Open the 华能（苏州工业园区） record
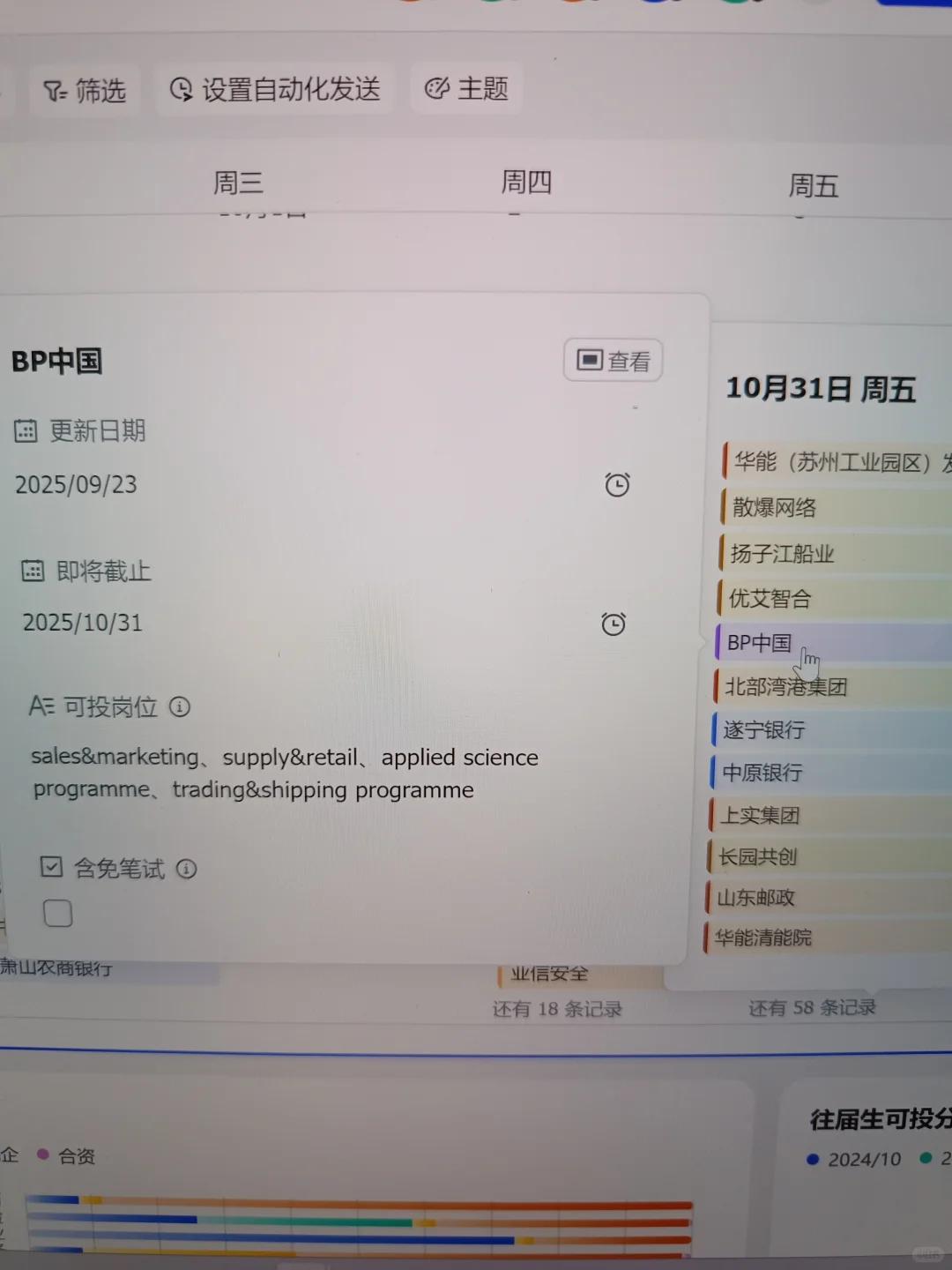 pos(837,461)
